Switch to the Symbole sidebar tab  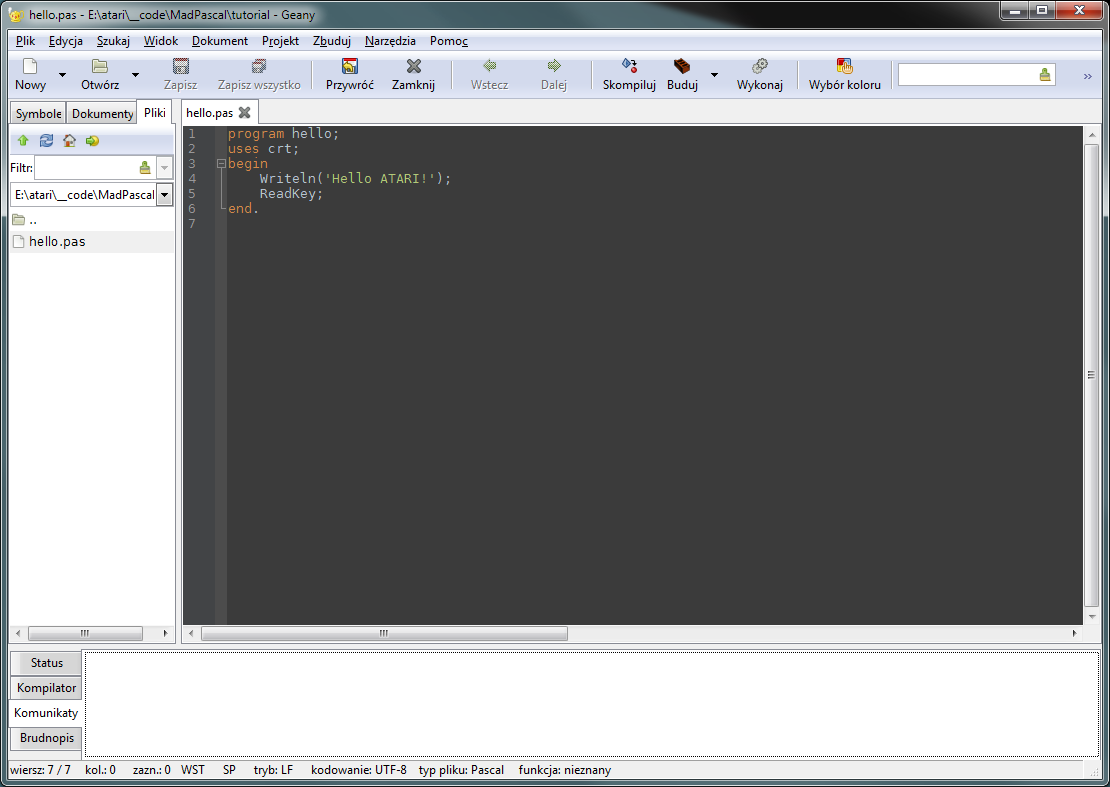38,114
